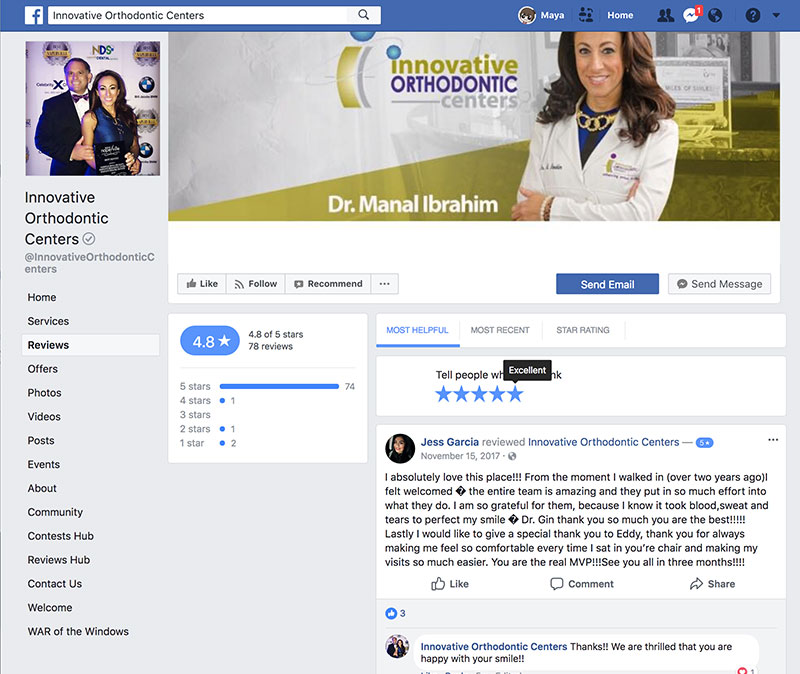Open Services in the sidebar
This screenshot has width=800, height=674.
point(48,321)
